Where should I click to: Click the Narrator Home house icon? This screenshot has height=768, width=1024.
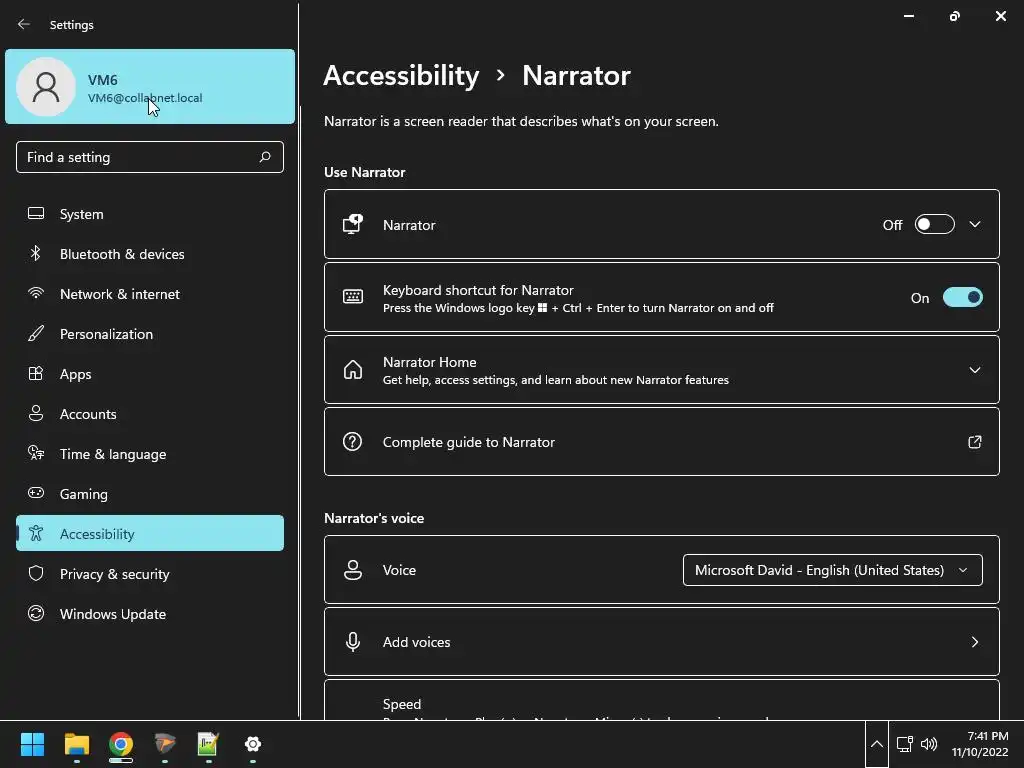353,370
